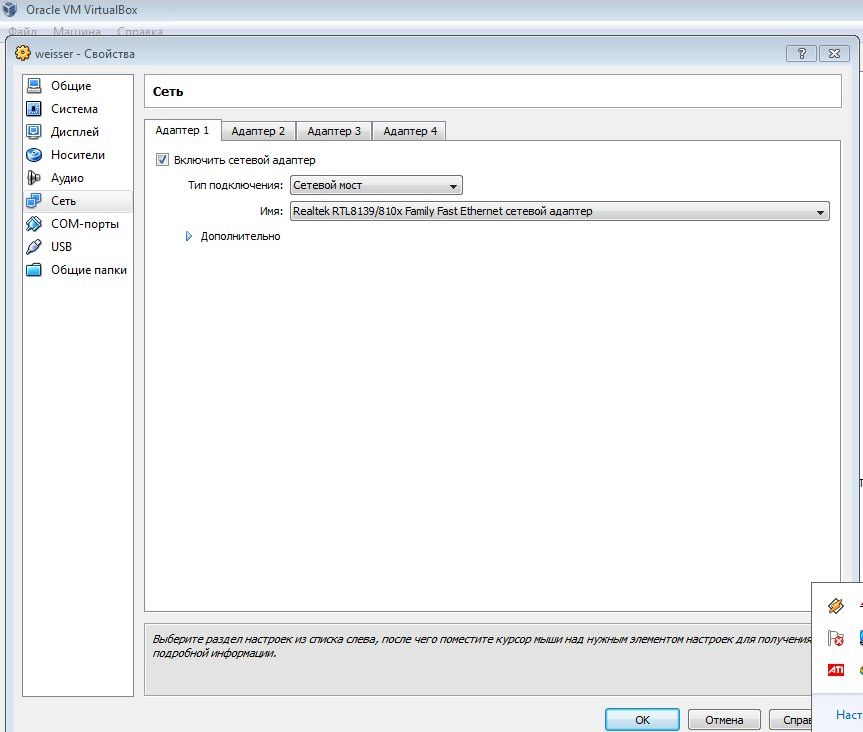The height and width of the screenshot is (732, 863).
Task: Confirm settings with OK button
Action: pyautogui.click(x=642, y=719)
